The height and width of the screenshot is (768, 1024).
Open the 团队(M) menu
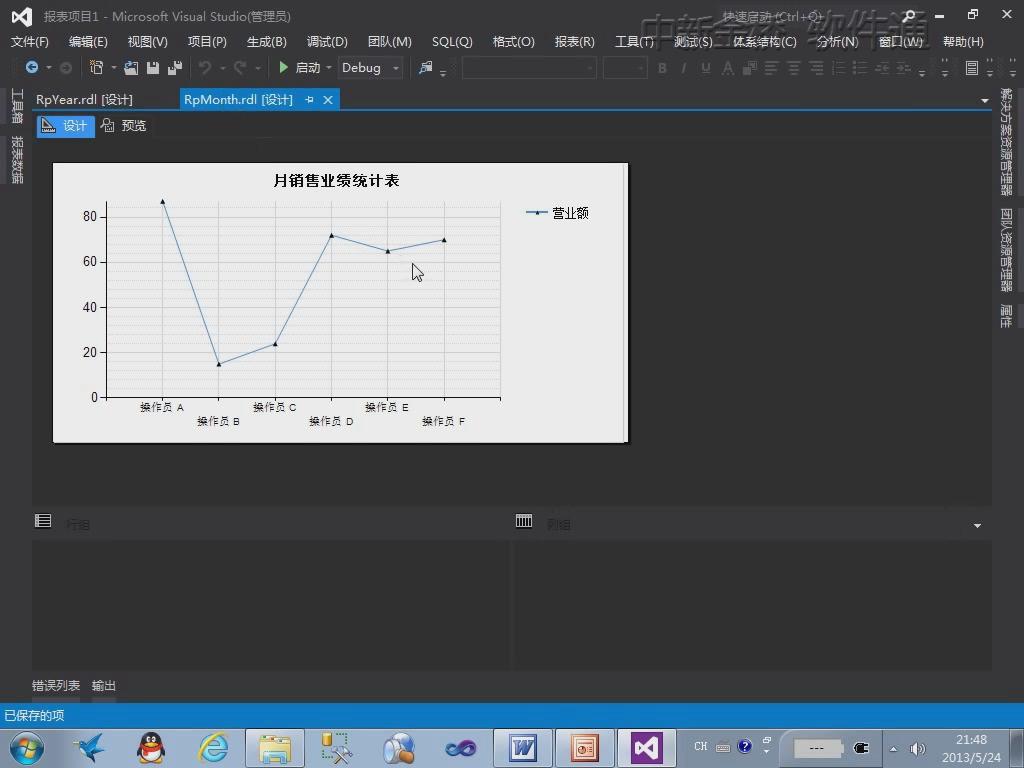click(389, 42)
